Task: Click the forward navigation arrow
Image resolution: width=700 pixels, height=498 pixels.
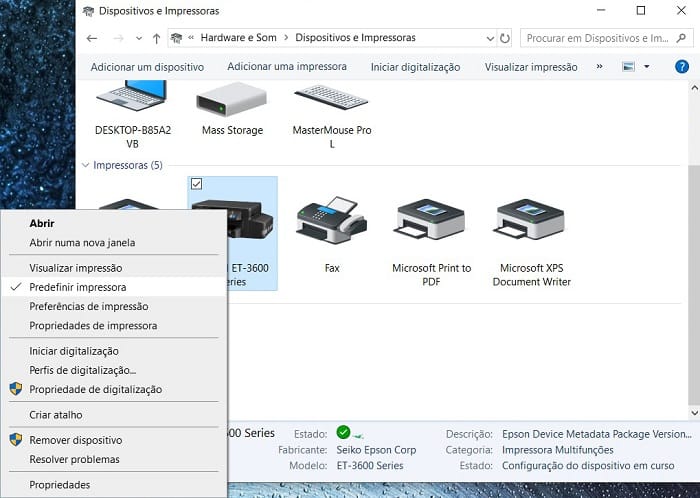Action: (118, 38)
